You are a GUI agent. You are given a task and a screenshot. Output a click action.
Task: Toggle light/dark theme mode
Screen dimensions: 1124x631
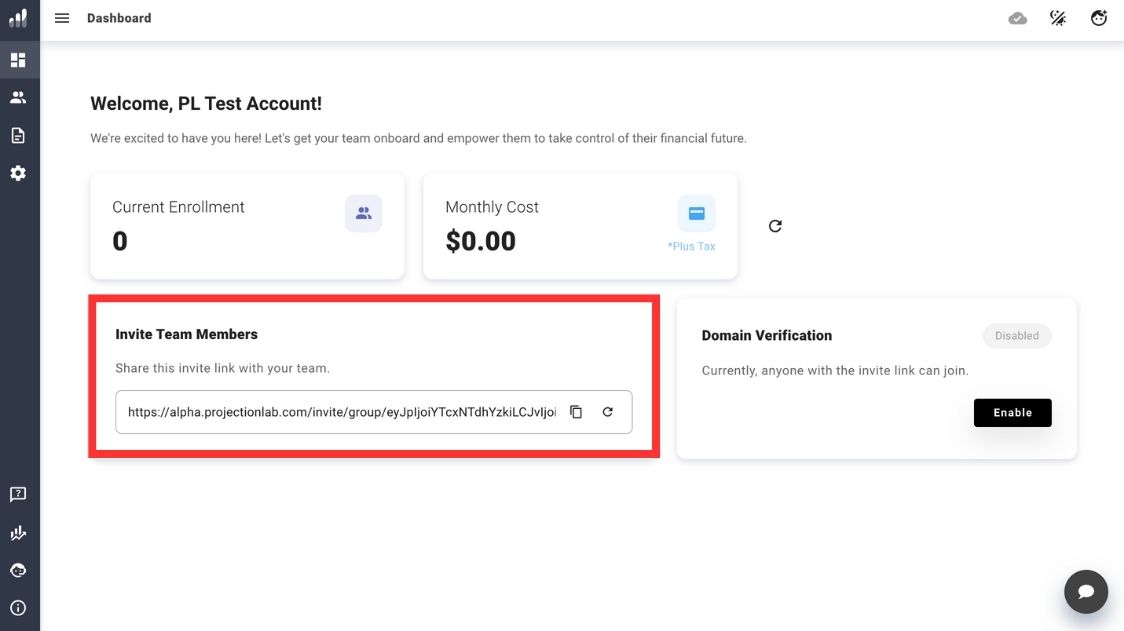click(1058, 18)
